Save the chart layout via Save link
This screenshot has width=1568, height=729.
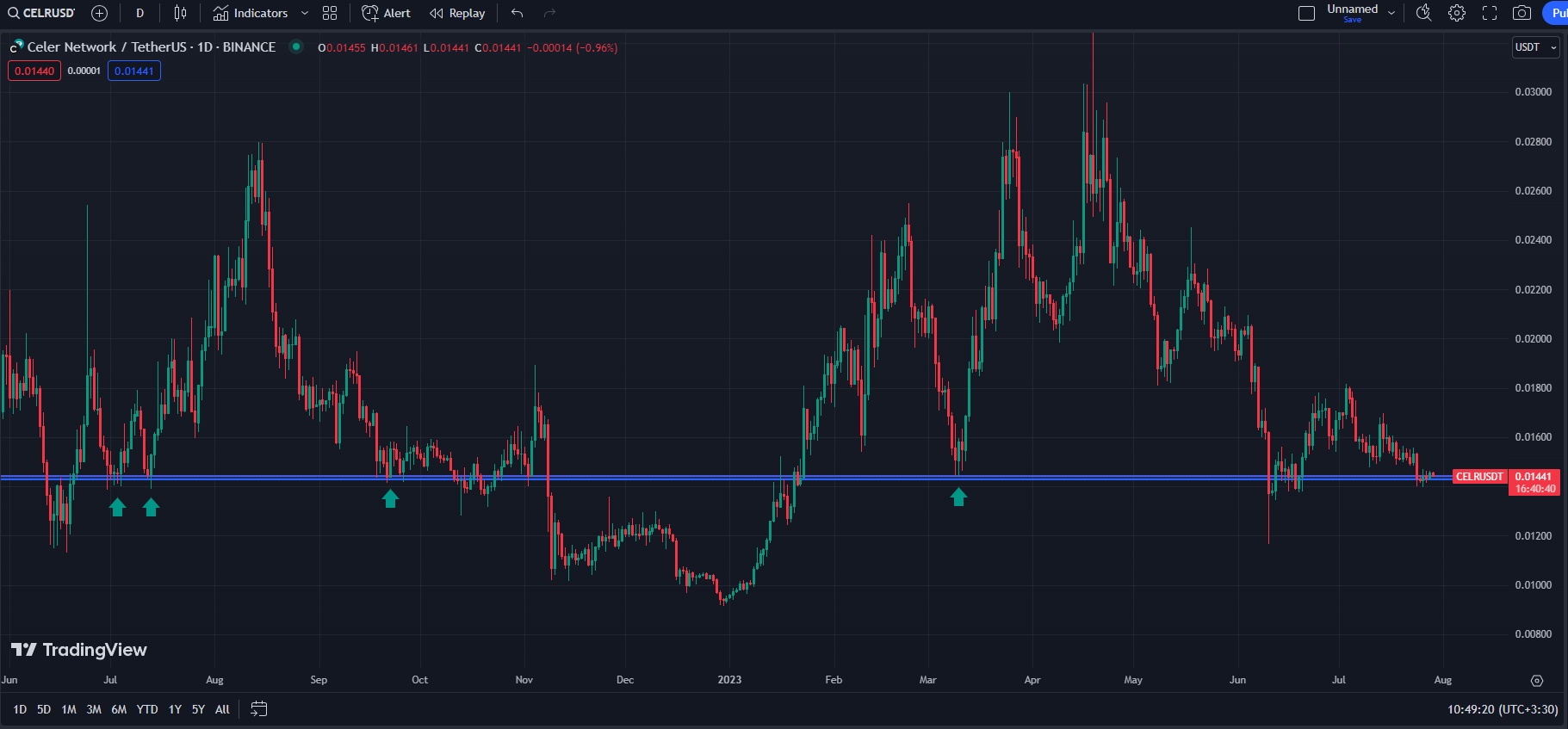(1352, 20)
